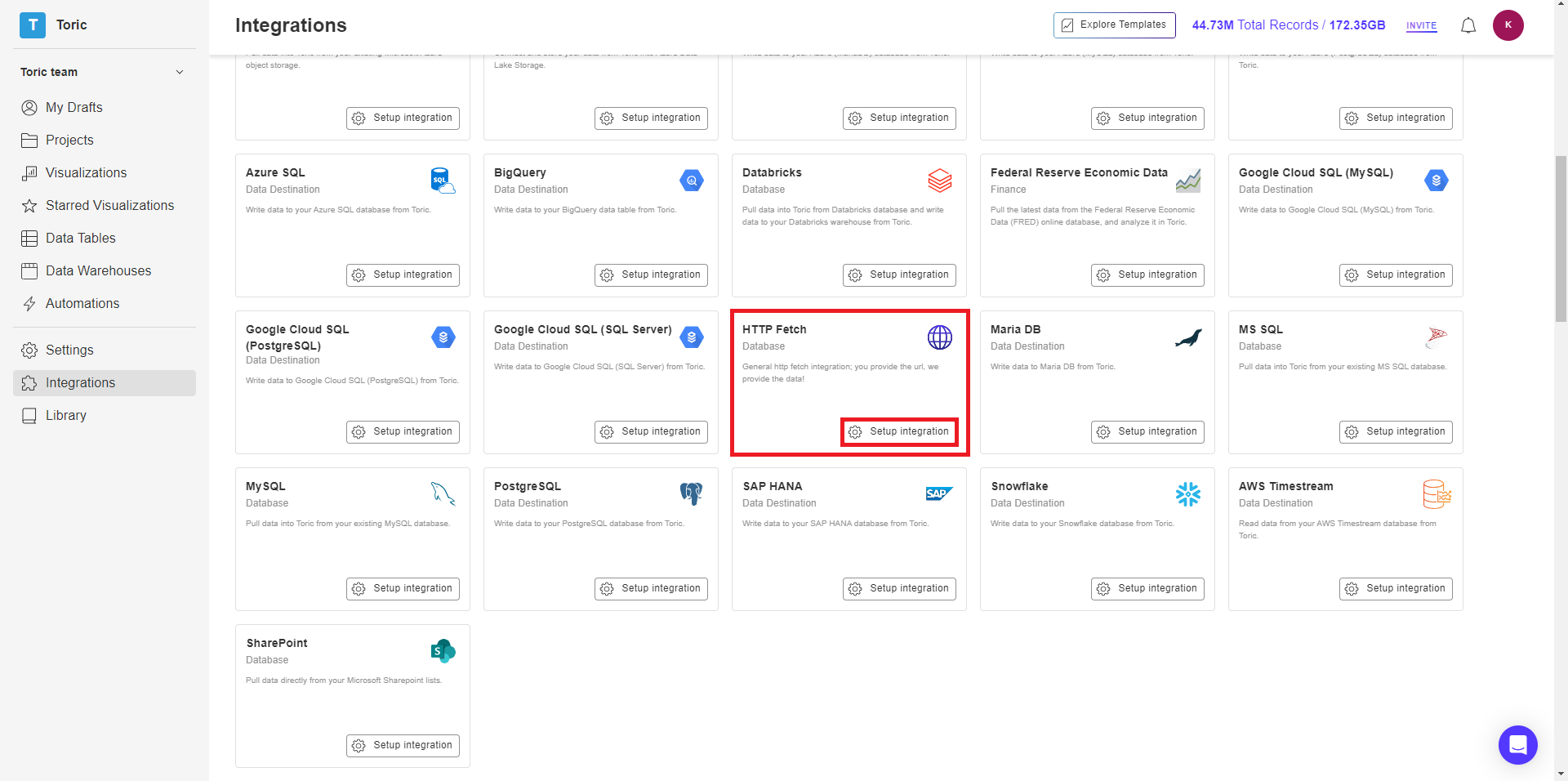Viewport: 1568px width, 781px height.
Task: Click MySQL dolphin icon
Action: 443,493
